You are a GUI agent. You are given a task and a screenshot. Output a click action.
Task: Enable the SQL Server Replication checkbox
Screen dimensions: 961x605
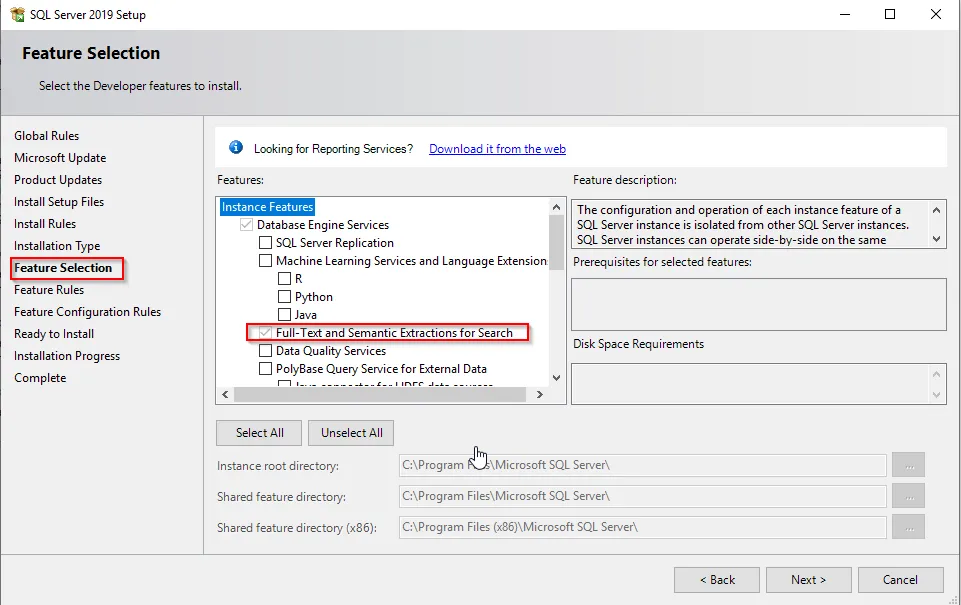point(265,243)
